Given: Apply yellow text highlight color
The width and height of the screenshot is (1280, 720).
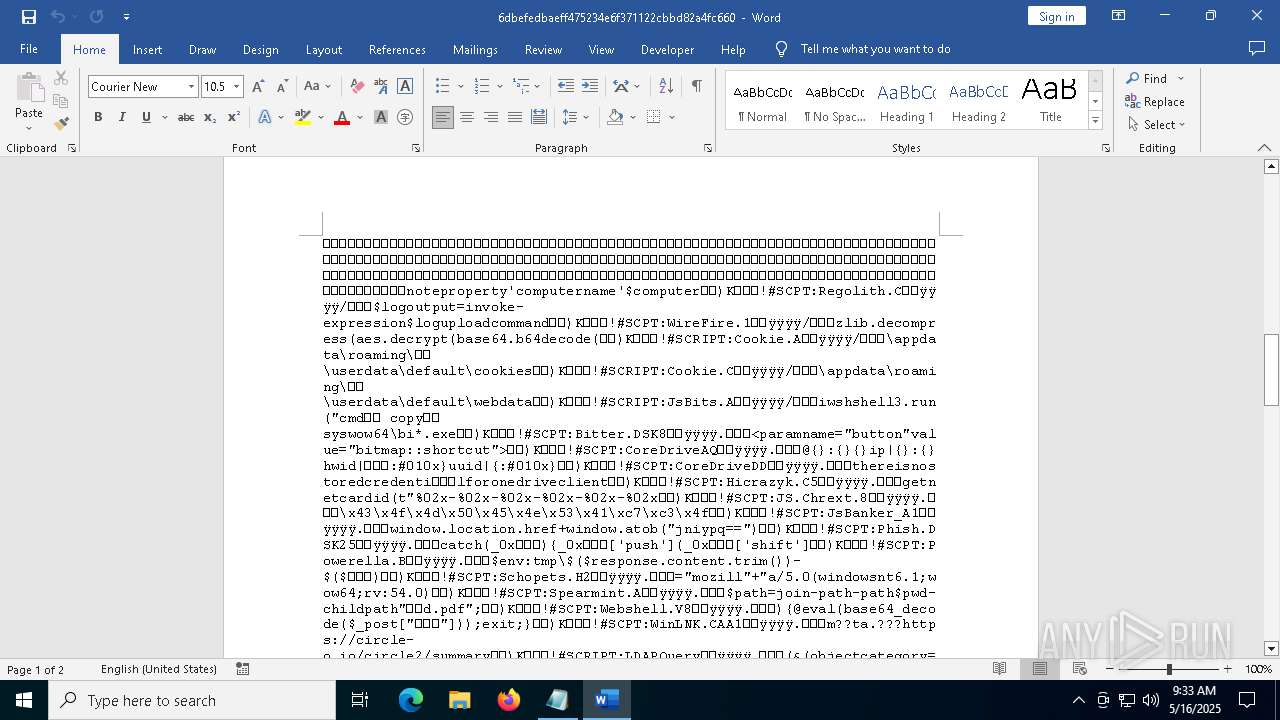Looking at the screenshot, I should pos(303,117).
